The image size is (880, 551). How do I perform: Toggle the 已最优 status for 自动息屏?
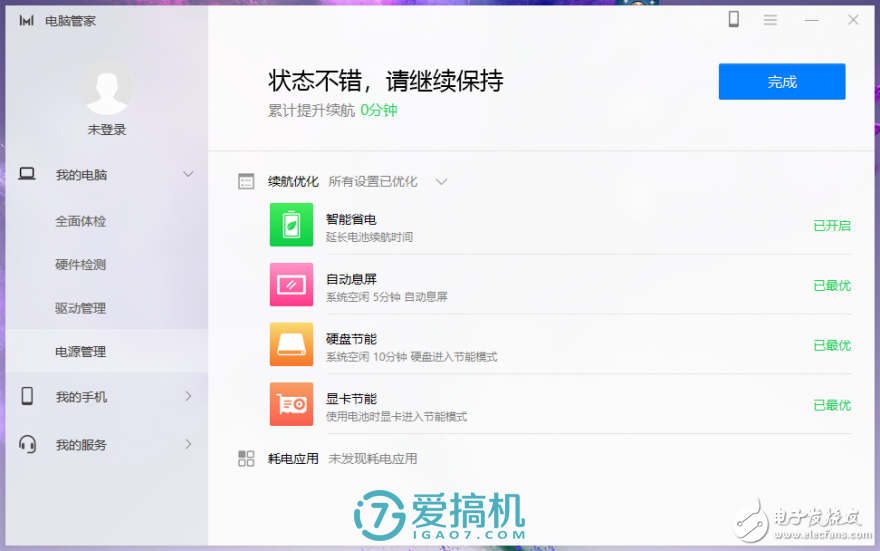pos(831,286)
